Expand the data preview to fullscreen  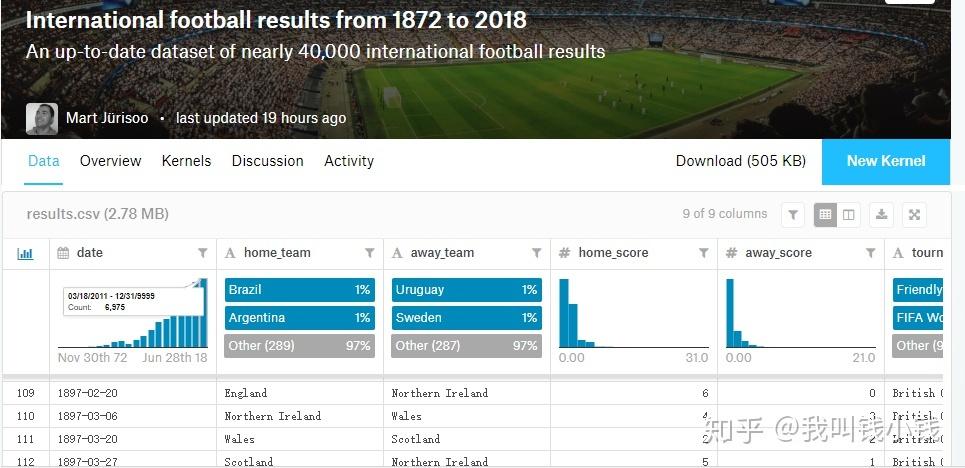(x=913, y=214)
